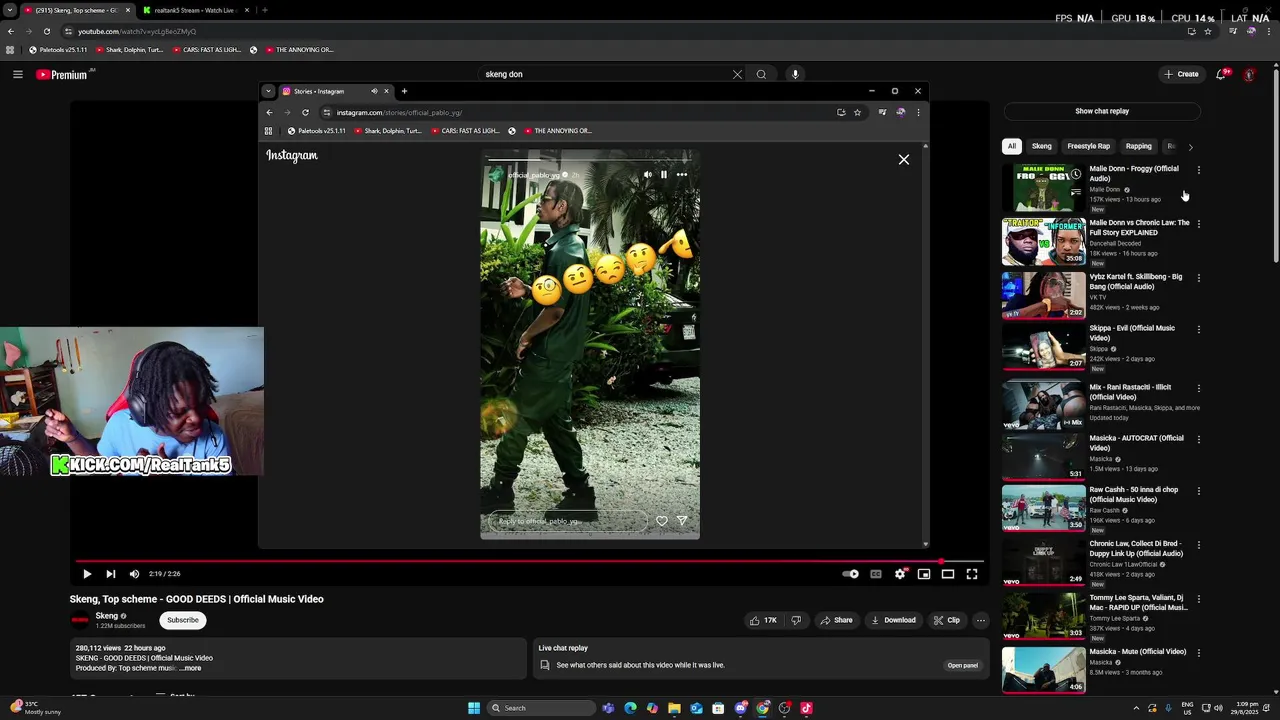Go to YouTube Premium home logo
The image size is (1280, 720).
tap(62, 75)
